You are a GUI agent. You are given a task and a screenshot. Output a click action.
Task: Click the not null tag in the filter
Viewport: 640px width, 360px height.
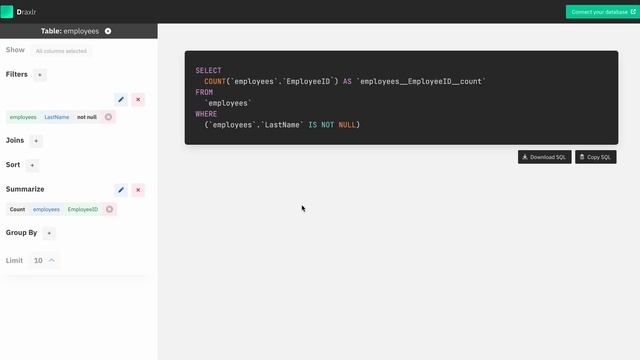tap(87, 117)
